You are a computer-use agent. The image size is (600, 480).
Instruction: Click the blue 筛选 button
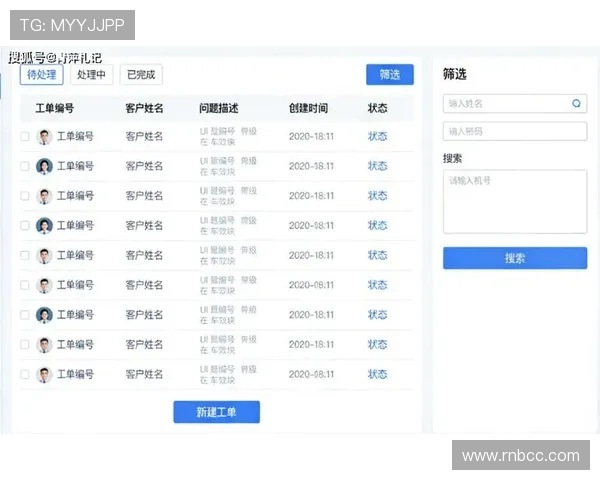pos(390,75)
